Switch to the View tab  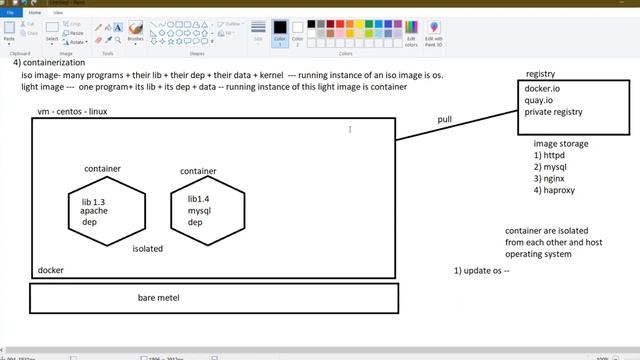[x=58, y=13]
